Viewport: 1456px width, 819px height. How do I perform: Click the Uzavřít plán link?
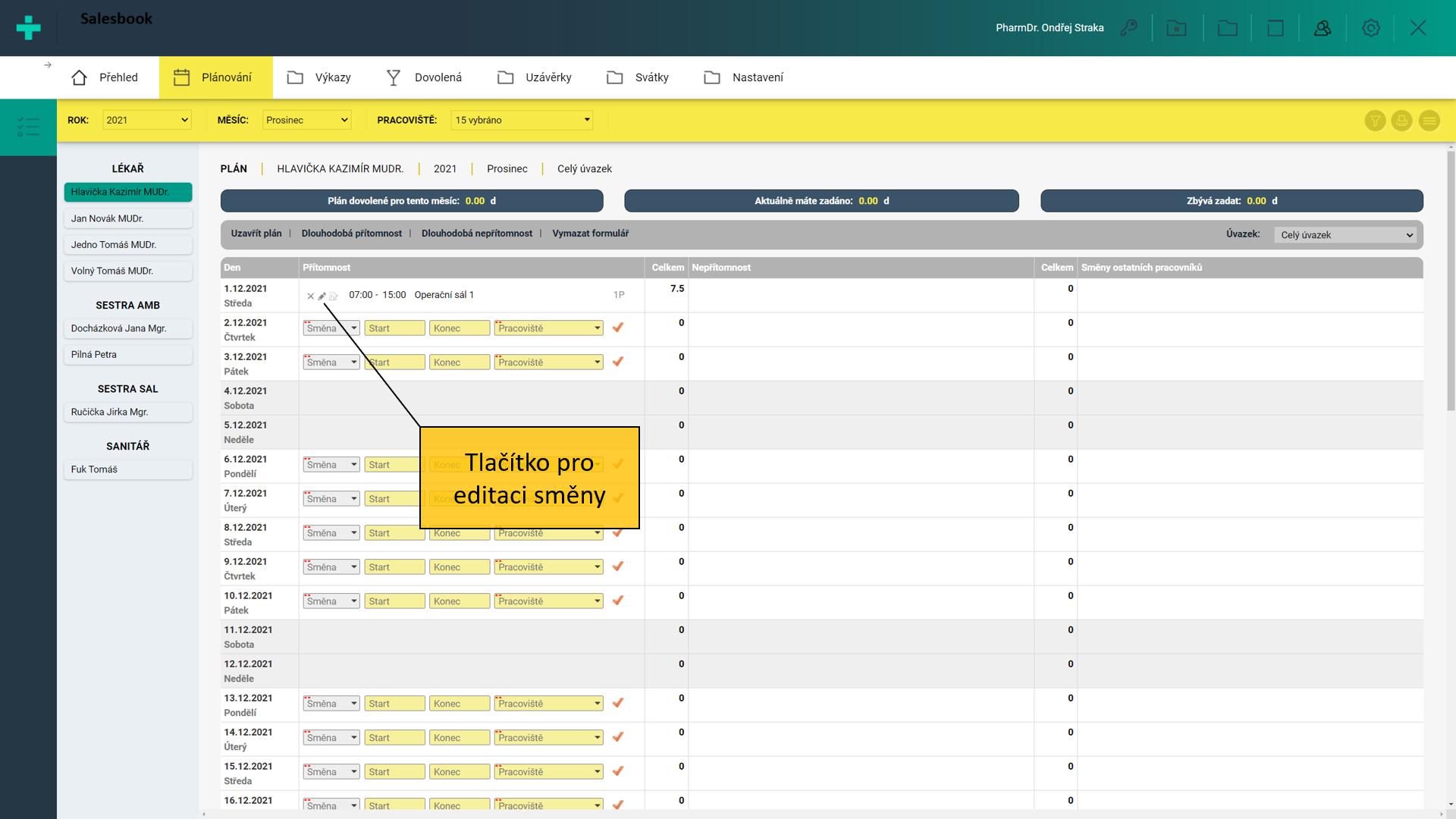pyautogui.click(x=256, y=234)
